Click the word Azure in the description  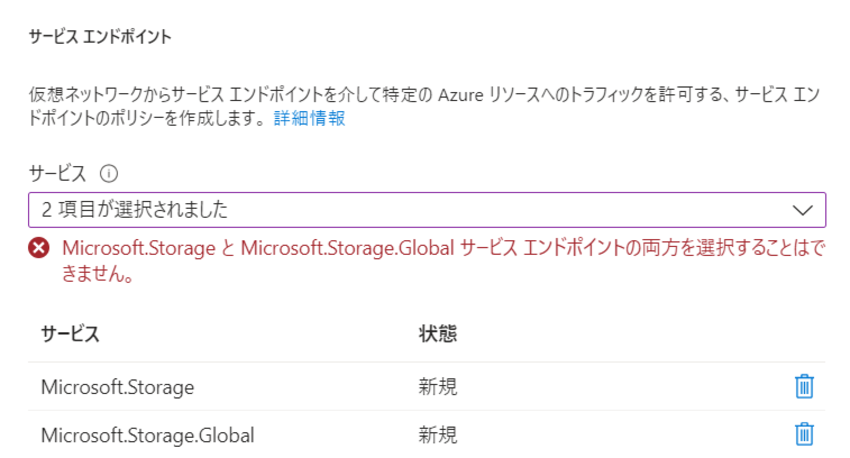[460, 95]
